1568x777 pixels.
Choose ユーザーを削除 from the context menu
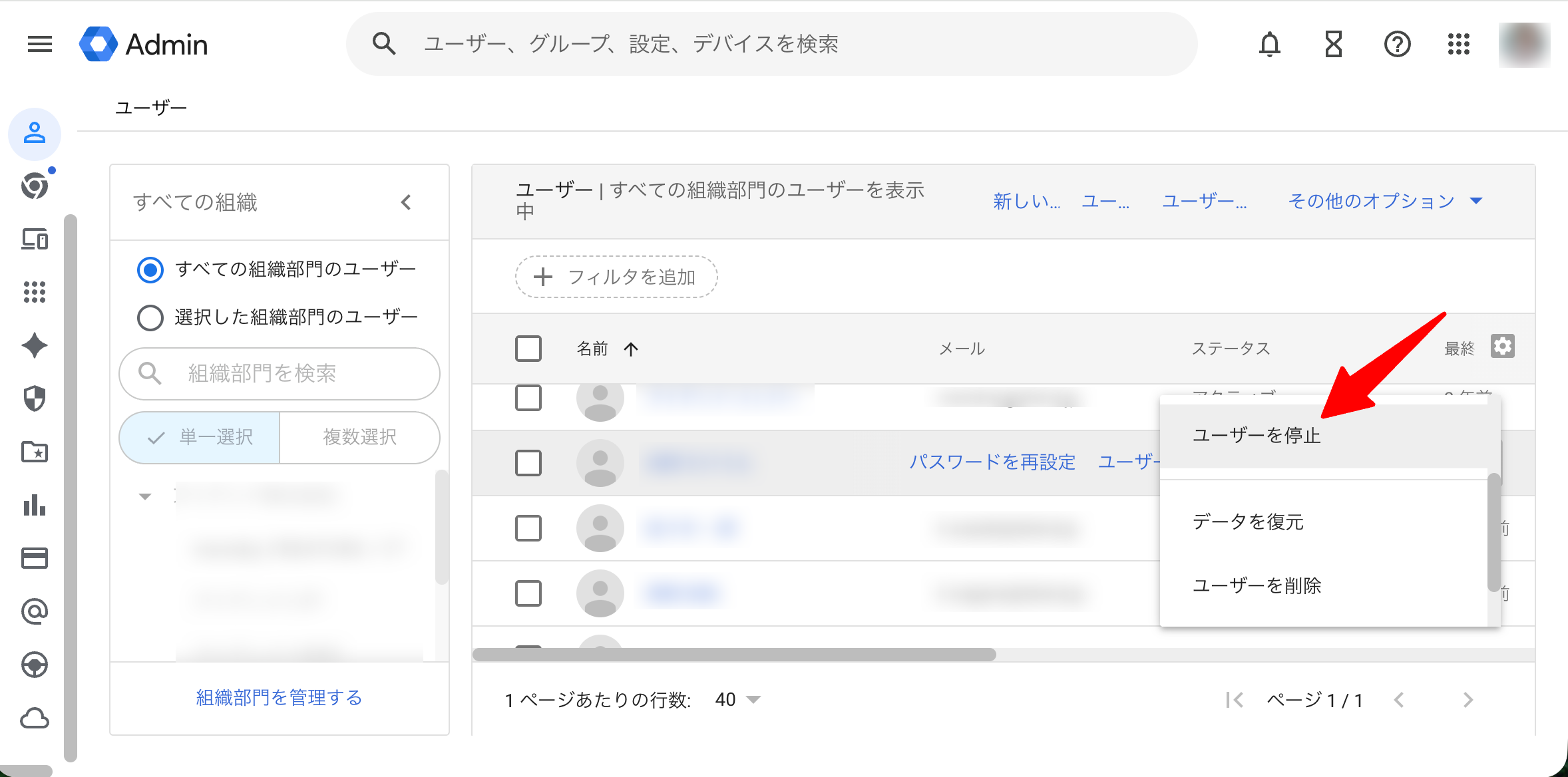point(1258,586)
